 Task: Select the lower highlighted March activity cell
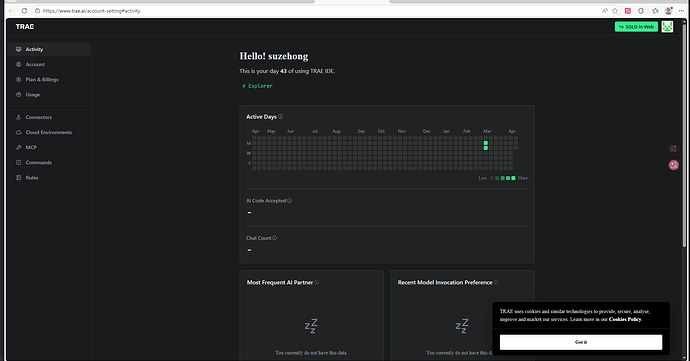[486, 148]
